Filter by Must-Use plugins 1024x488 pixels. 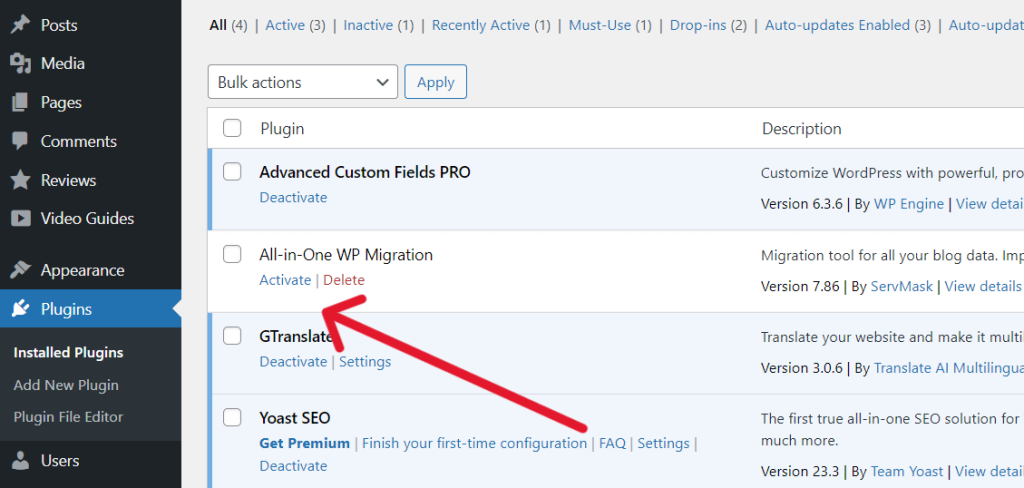[x=600, y=25]
